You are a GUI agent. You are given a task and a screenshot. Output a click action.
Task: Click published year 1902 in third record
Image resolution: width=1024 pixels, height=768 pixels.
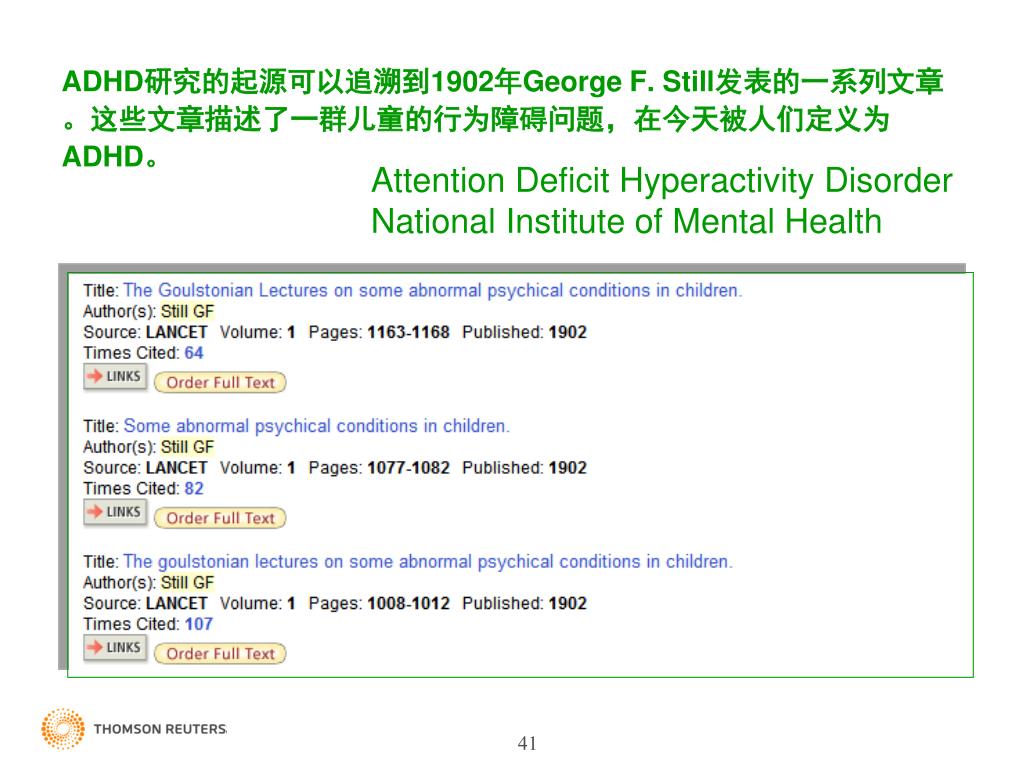[568, 603]
